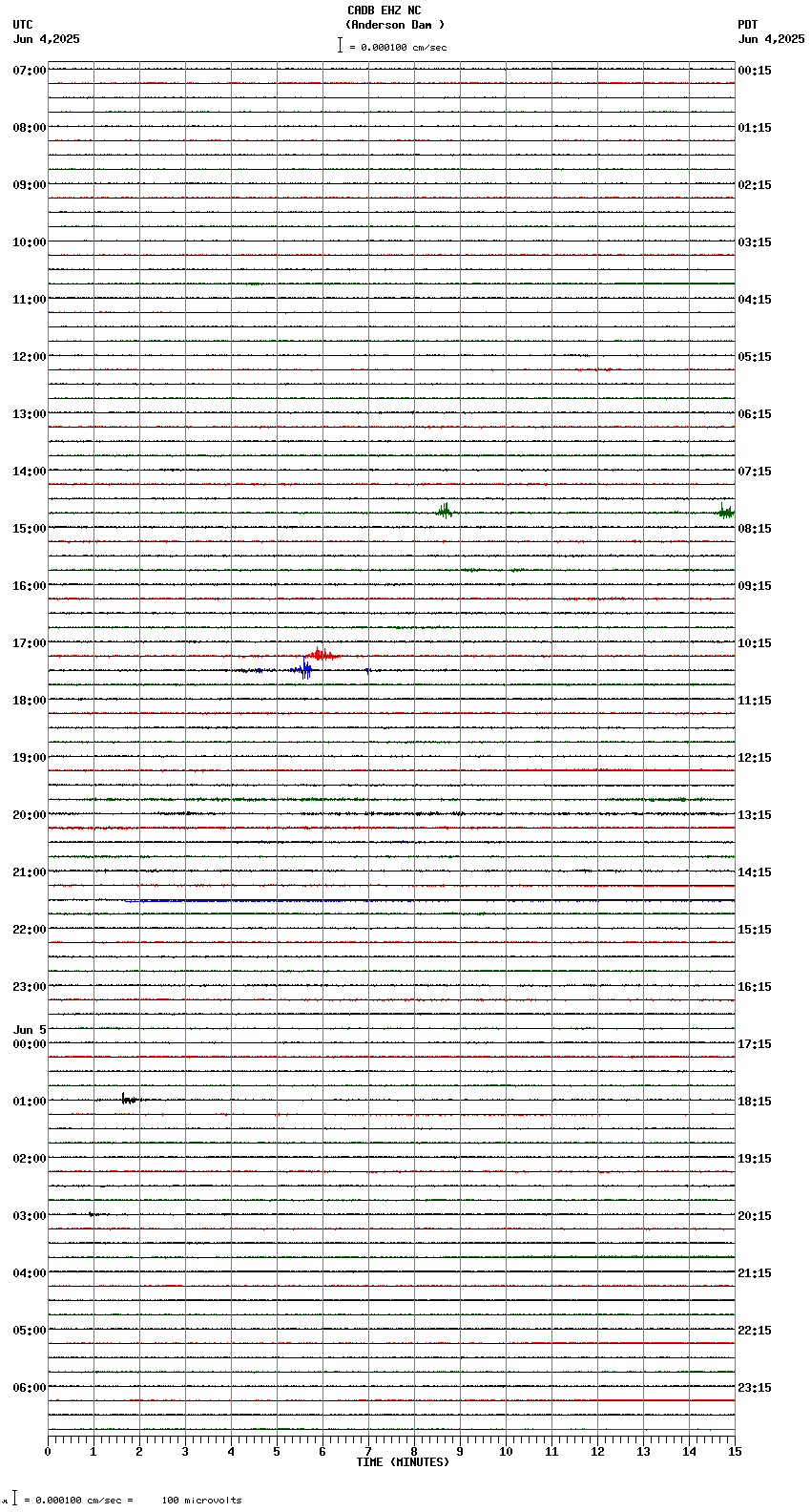Click the blue seismic burst near 17:30

click(302, 669)
